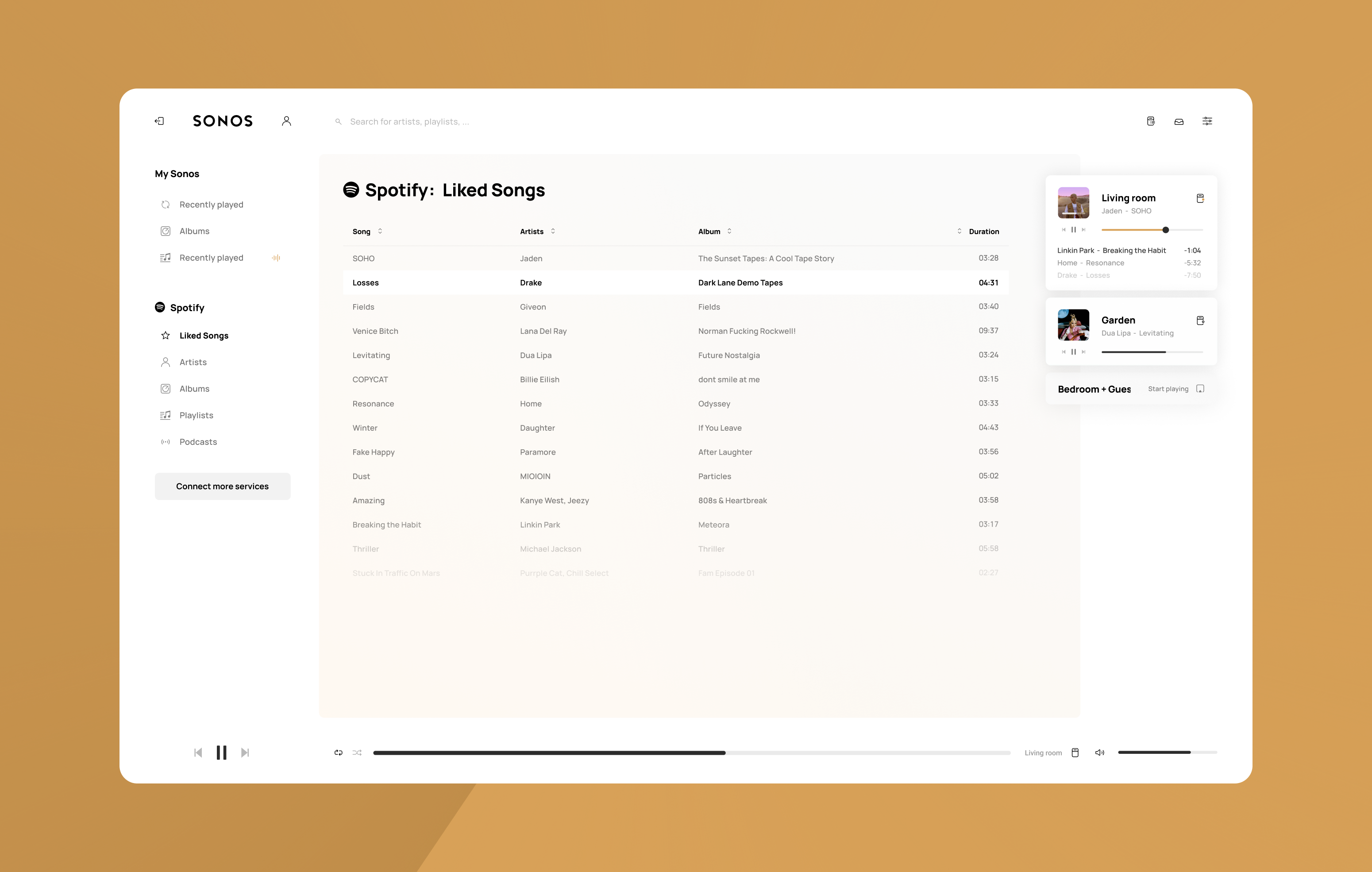
Task: Click Start playing for Bedroom + Guest
Action: [1168, 389]
